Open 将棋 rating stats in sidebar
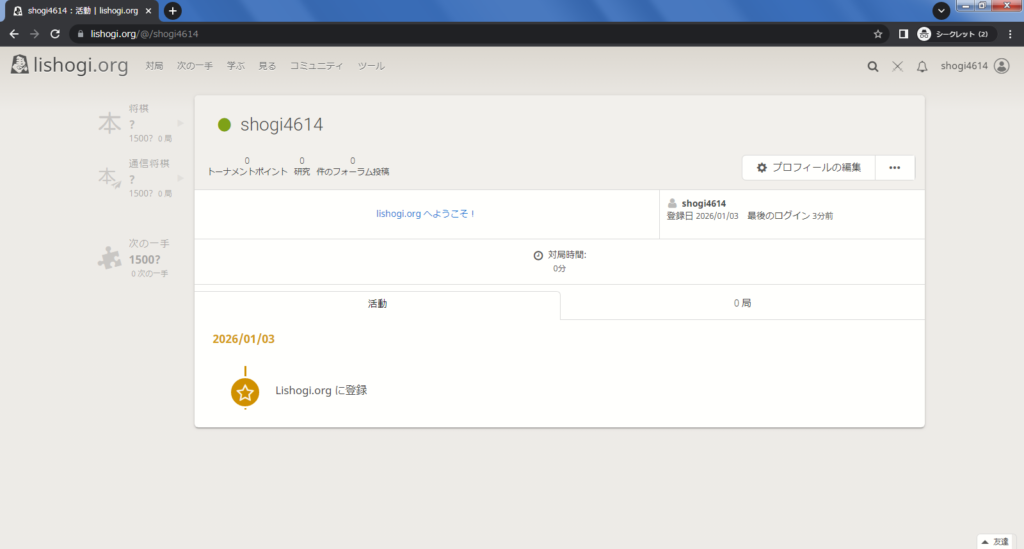The image size is (1024, 549). coord(140,123)
